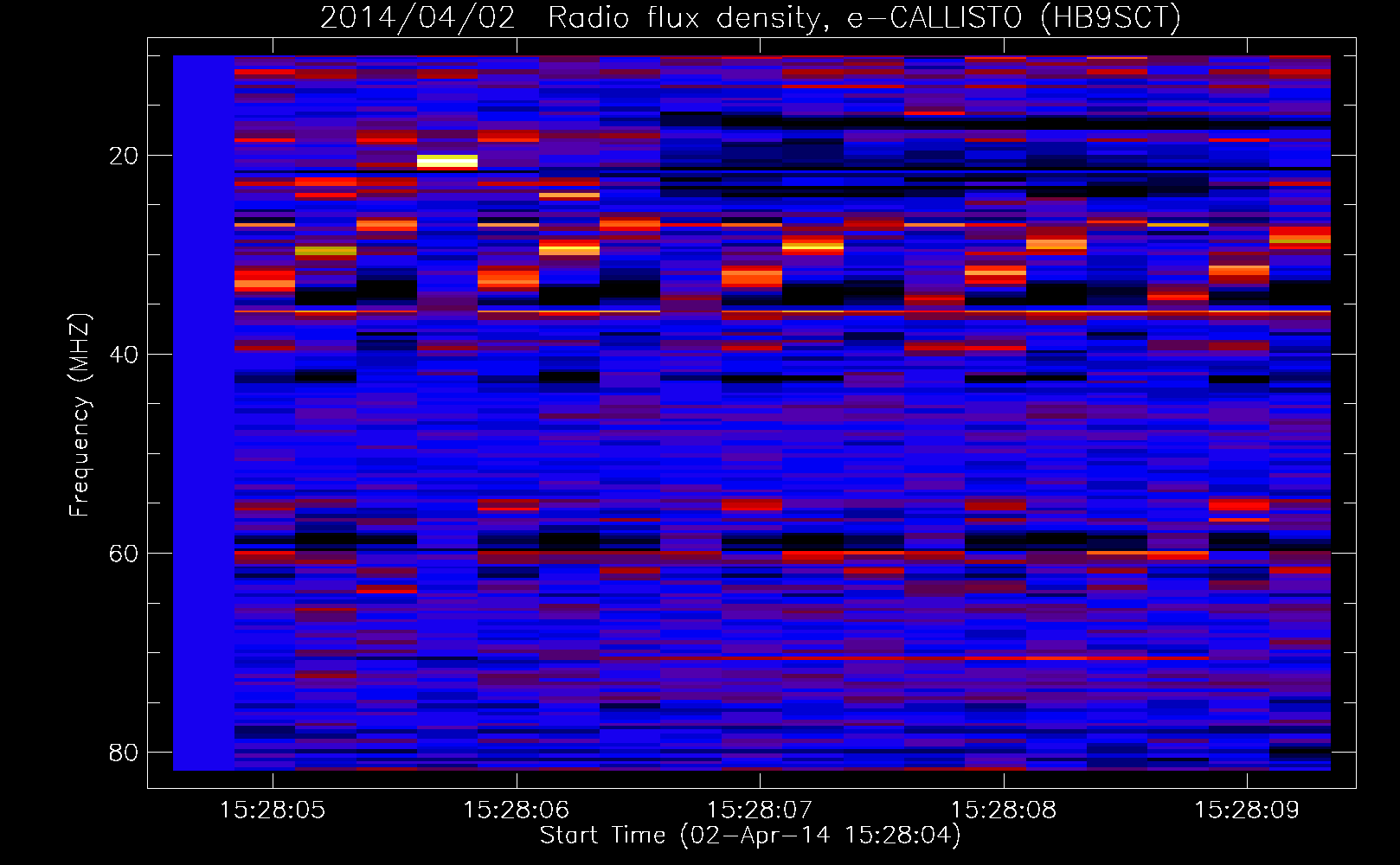Click the plot title 'Radio flux density, e-CALLISTO (HB9SCT)'

pyautogui.click(x=864, y=17)
